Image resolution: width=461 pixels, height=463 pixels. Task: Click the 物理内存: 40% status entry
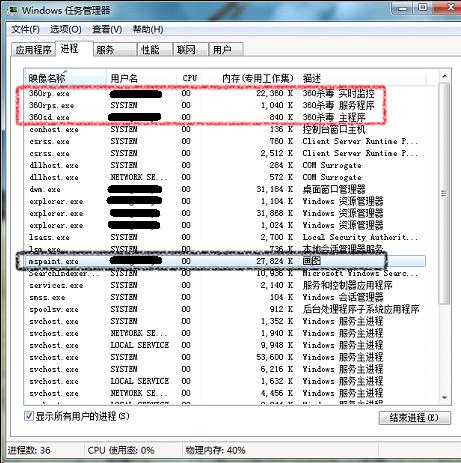click(x=215, y=451)
